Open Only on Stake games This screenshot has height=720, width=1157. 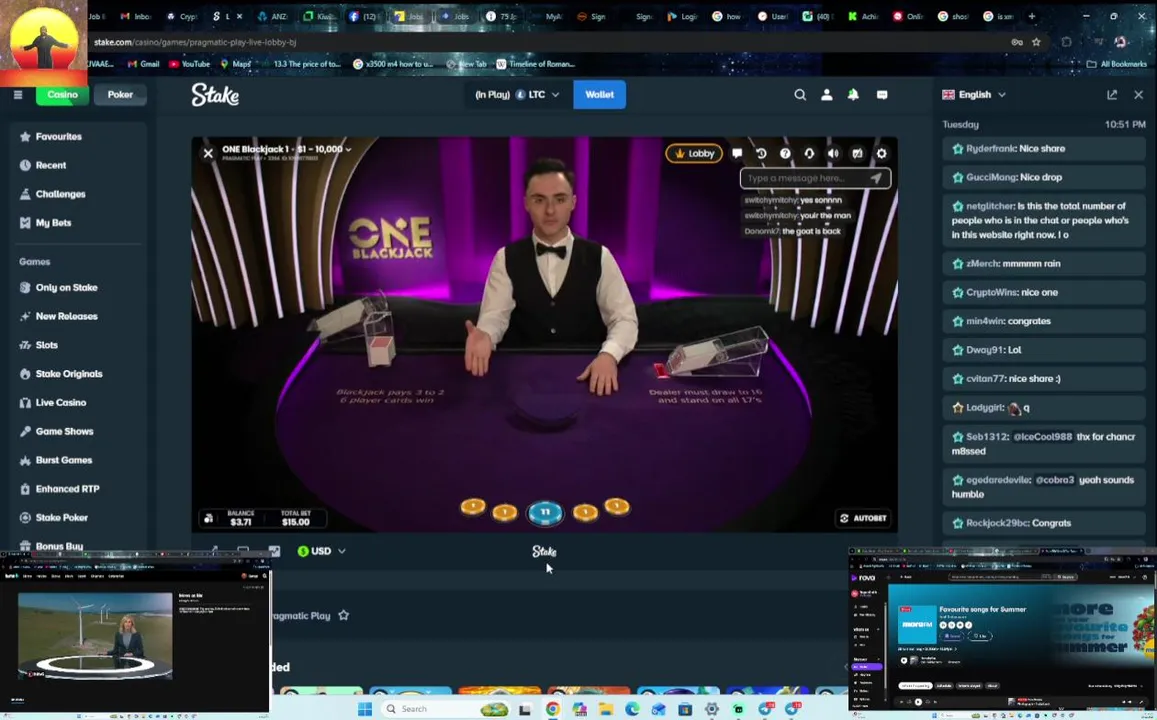(x=66, y=288)
